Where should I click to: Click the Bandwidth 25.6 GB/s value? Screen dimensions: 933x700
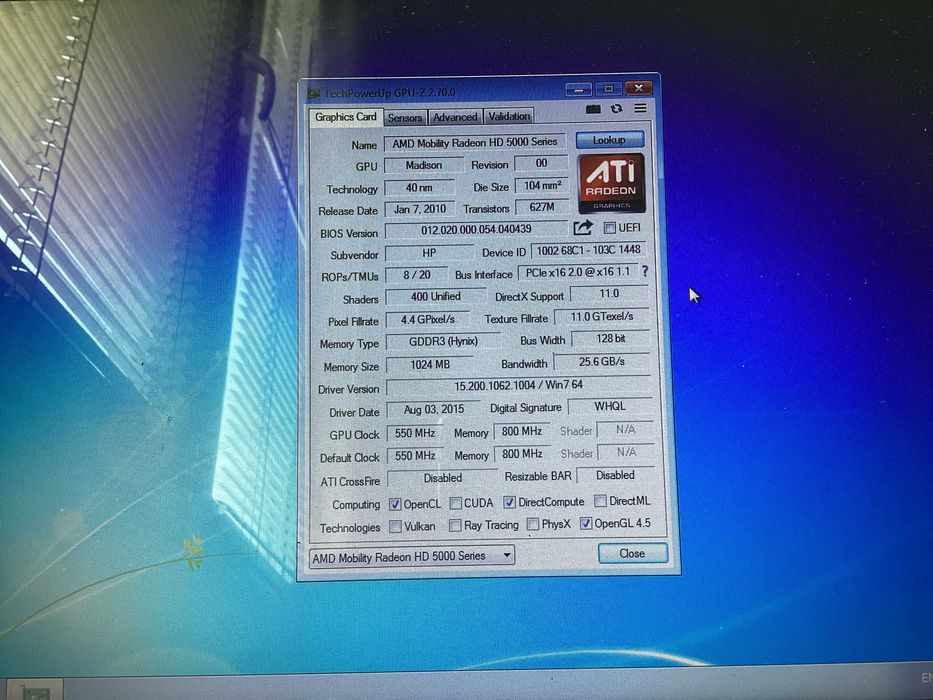pos(602,361)
